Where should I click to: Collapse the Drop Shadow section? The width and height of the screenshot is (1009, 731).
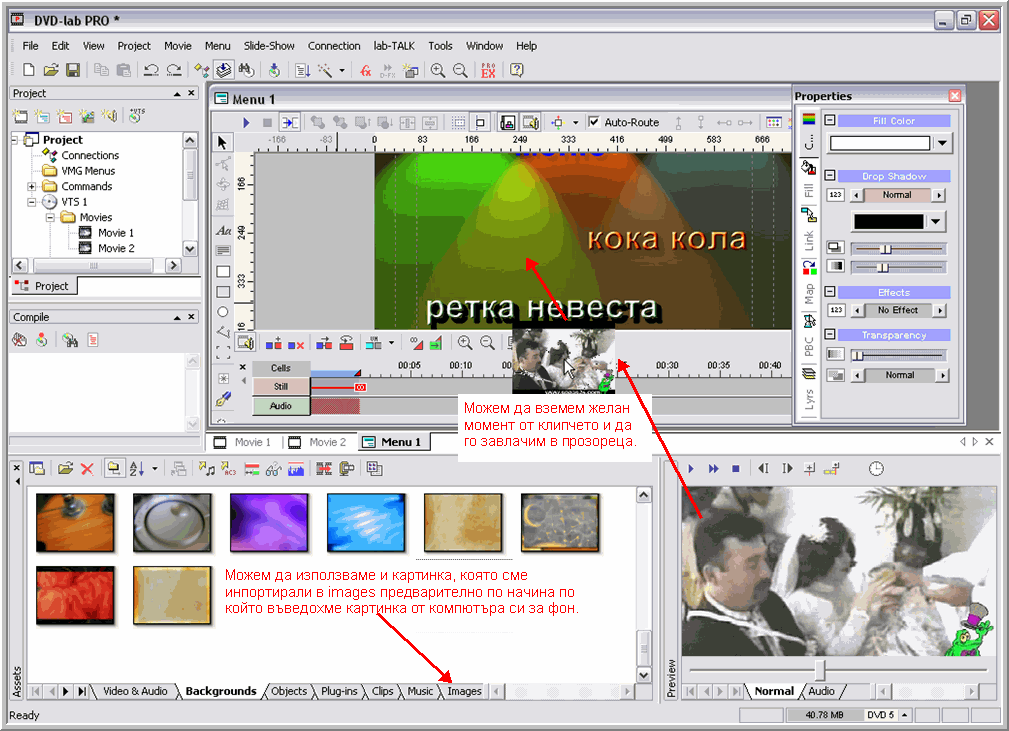click(x=830, y=176)
